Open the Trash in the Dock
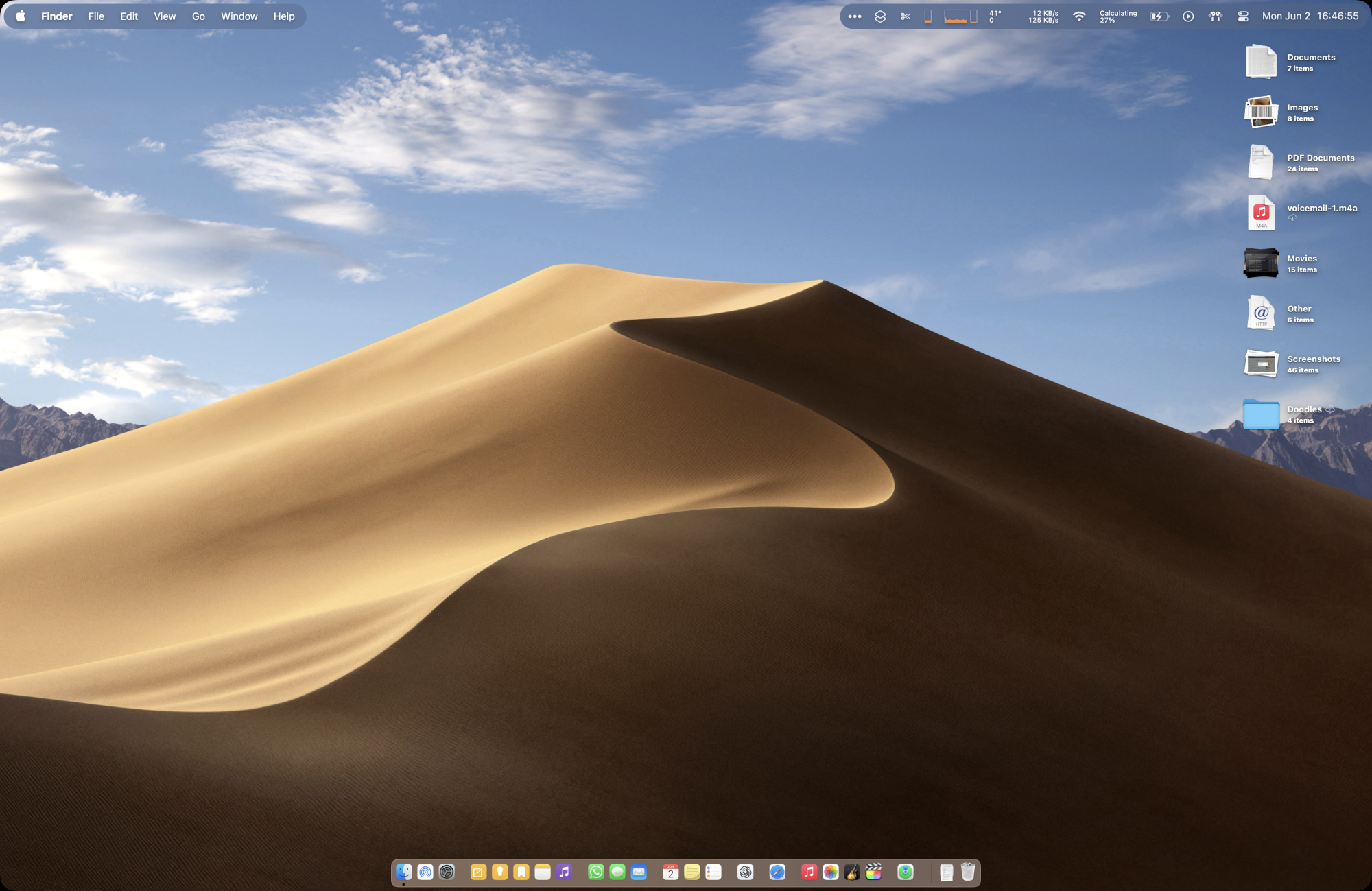 [x=967, y=872]
